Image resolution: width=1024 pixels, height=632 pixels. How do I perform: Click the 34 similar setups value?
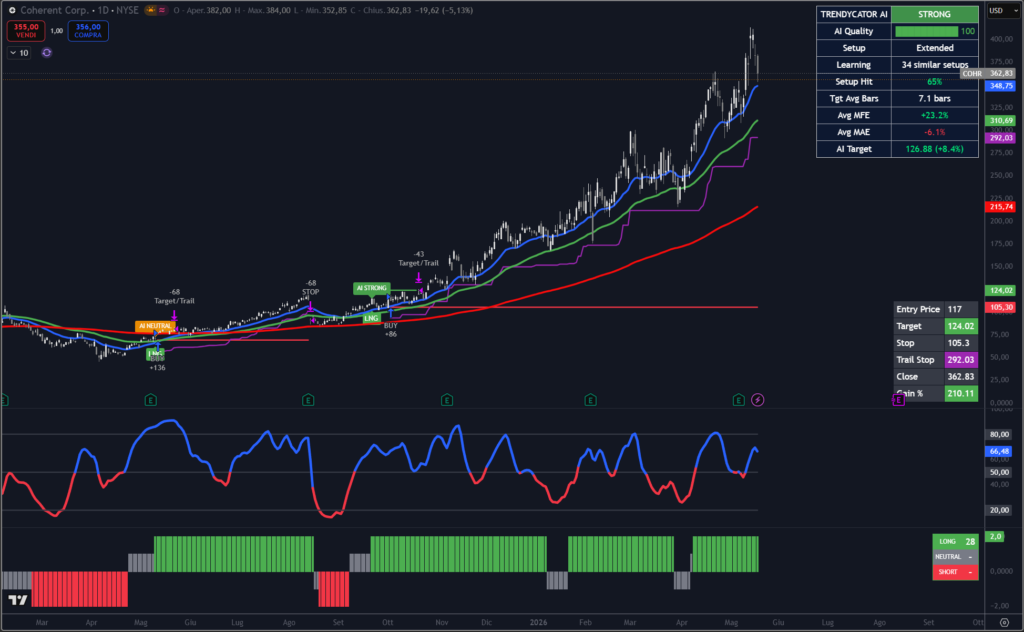(x=935, y=65)
